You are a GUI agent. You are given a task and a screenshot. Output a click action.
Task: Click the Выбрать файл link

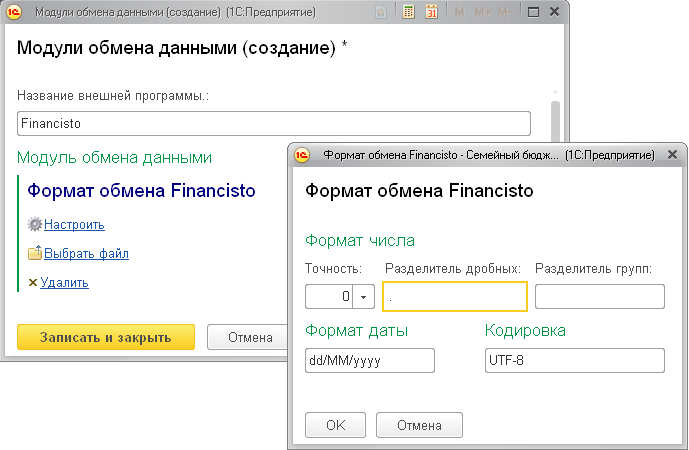point(86,254)
